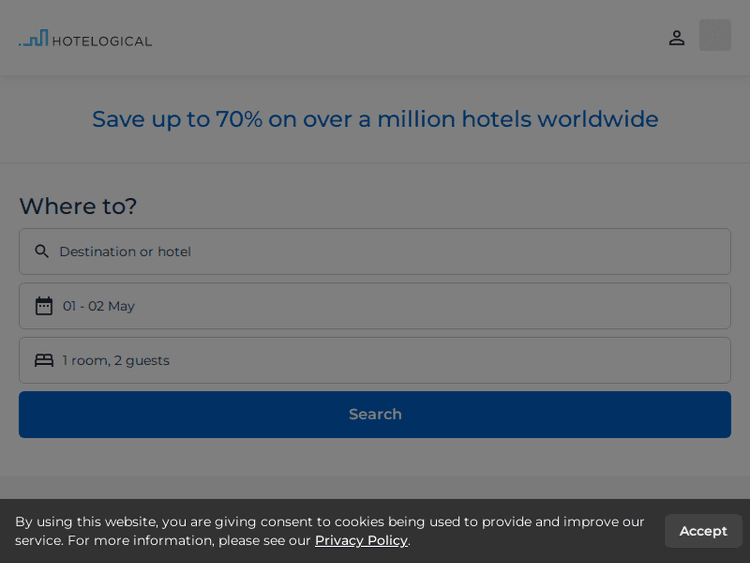Open the Privacy Policy link
This screenshot has width=750, height=563.
361,540
